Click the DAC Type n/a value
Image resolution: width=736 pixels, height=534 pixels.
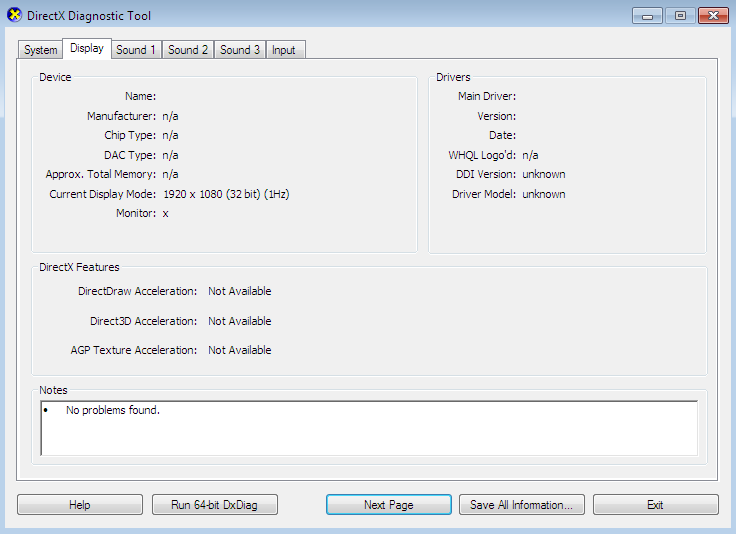[170, 155]
